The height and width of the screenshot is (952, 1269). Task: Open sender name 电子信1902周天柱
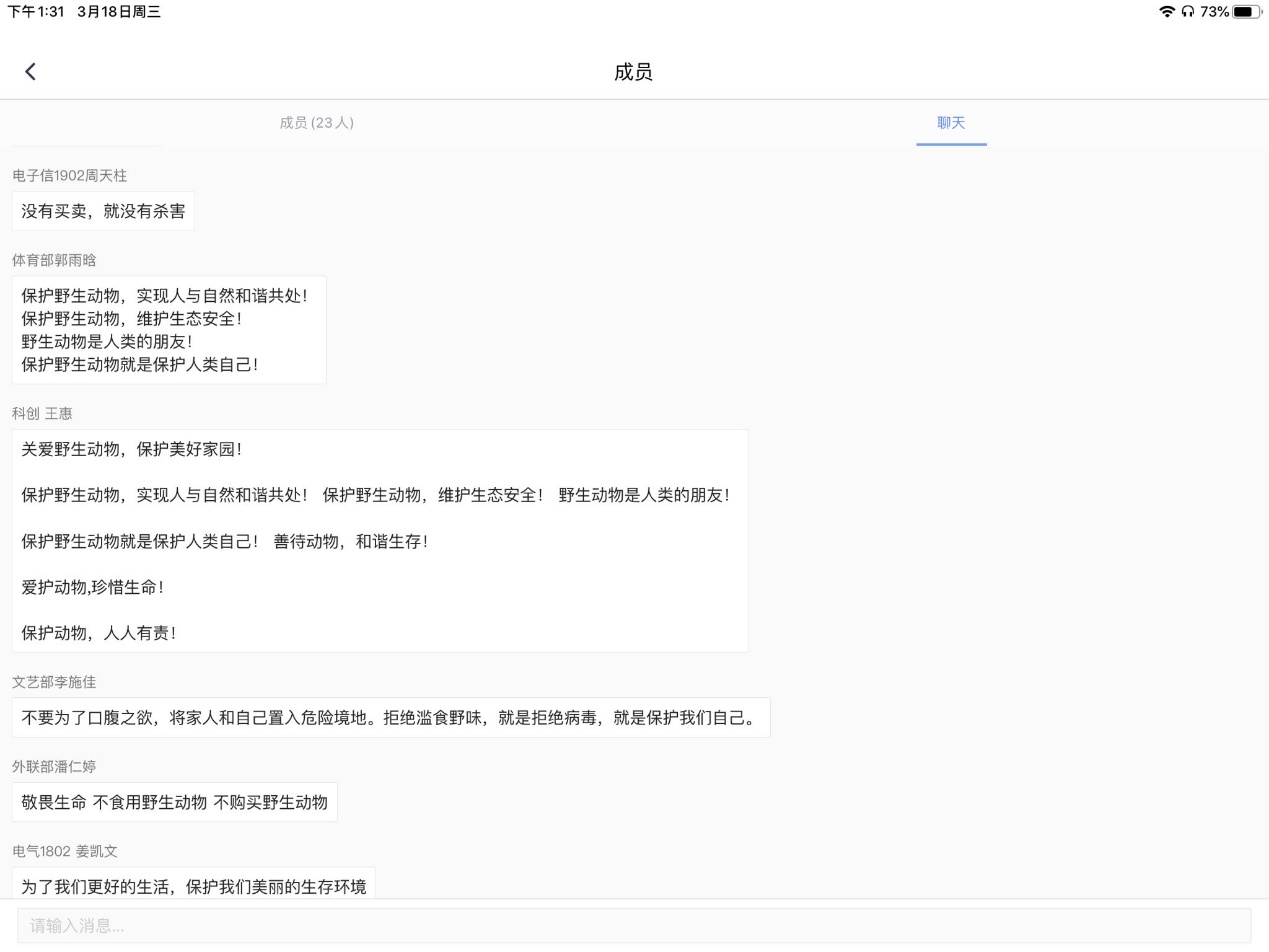[x=70, y=176]
